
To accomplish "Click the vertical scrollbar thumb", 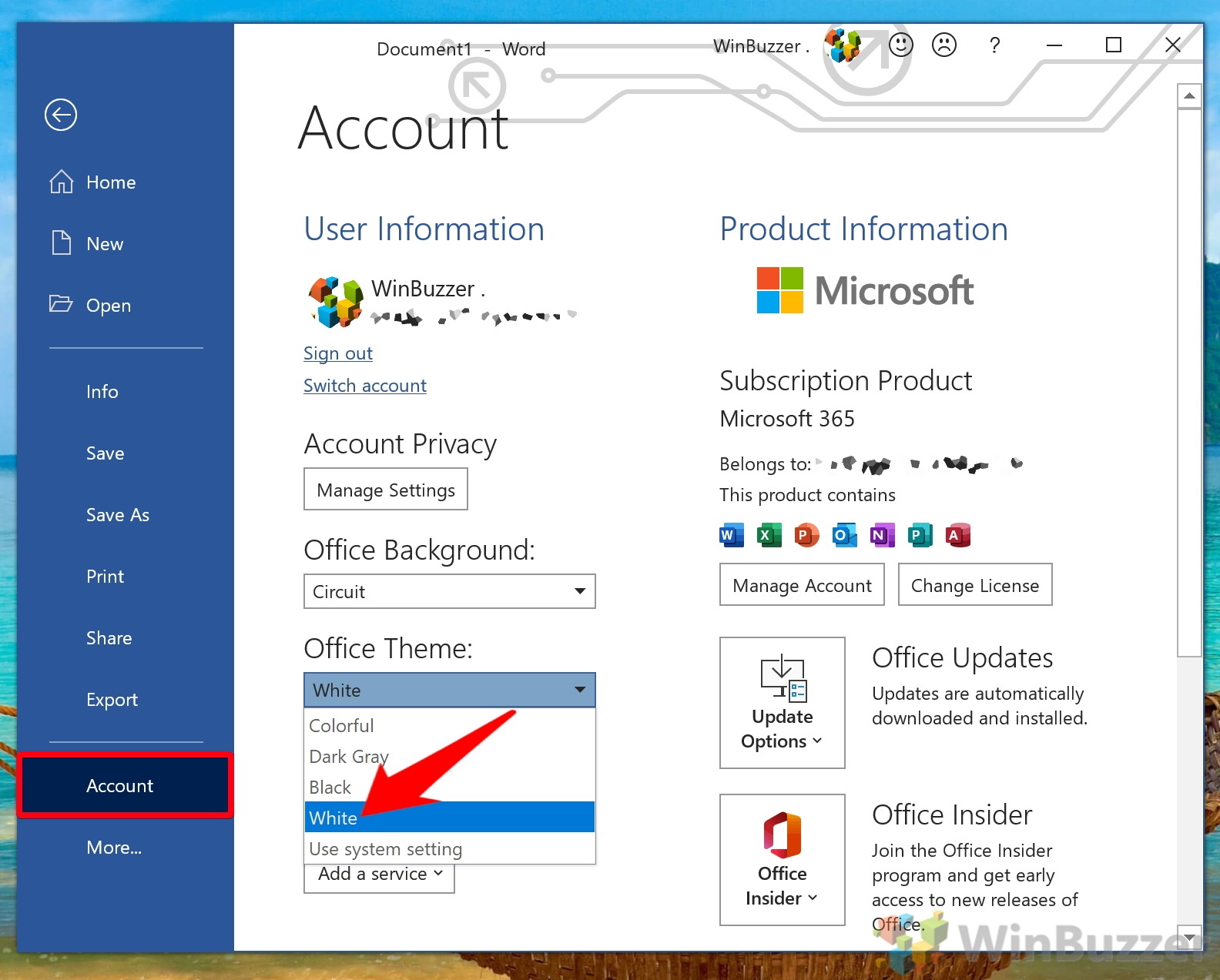I will tap(1190, 383).
